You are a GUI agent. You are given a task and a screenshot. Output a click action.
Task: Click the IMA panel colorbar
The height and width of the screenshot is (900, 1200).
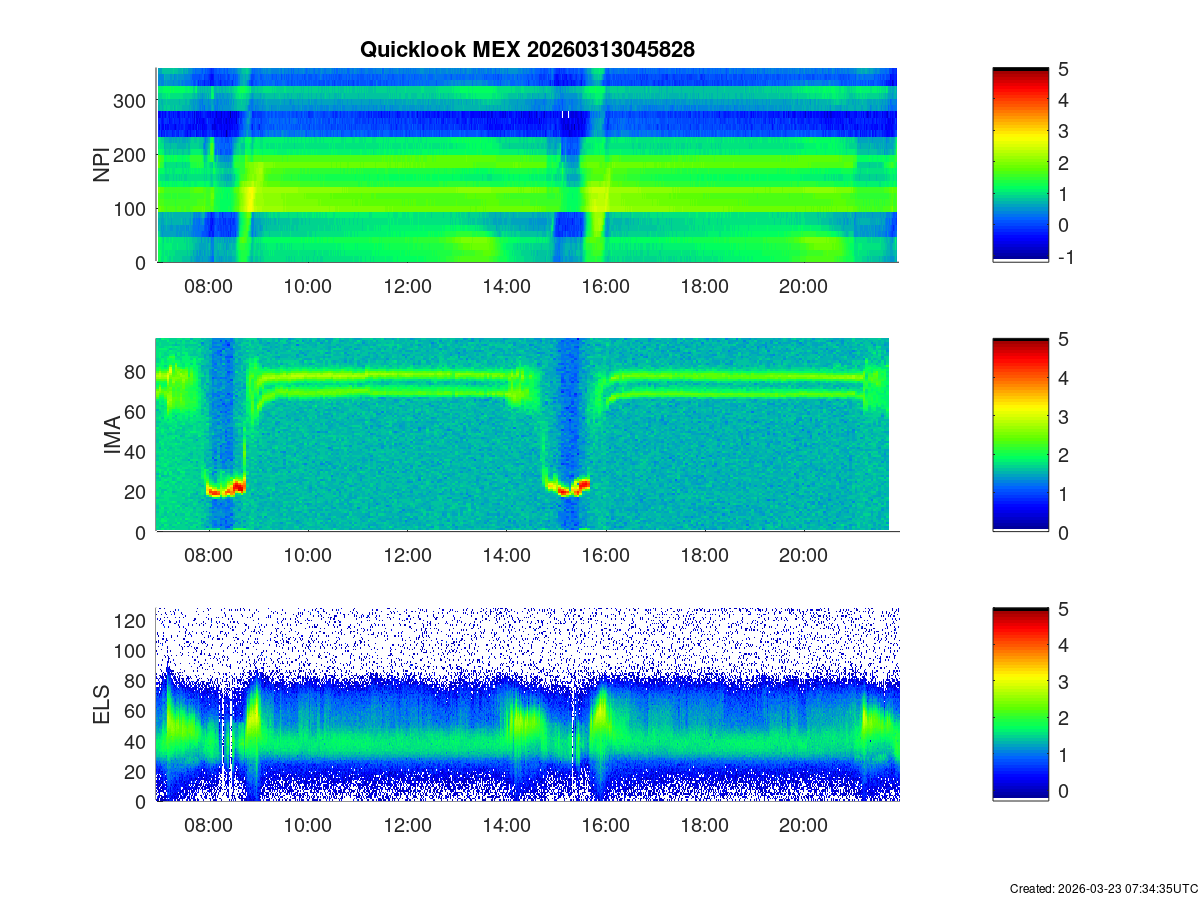point(1020,435)
